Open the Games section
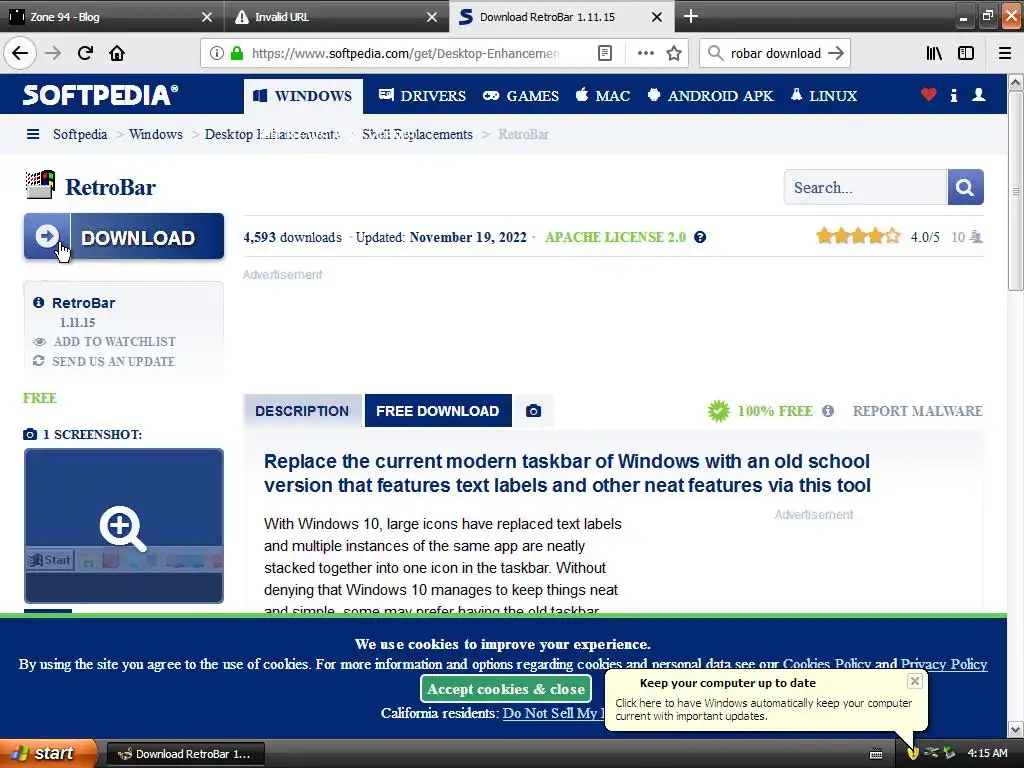The height and width of the screenshot is (768, 1024). tap(520, 96)
